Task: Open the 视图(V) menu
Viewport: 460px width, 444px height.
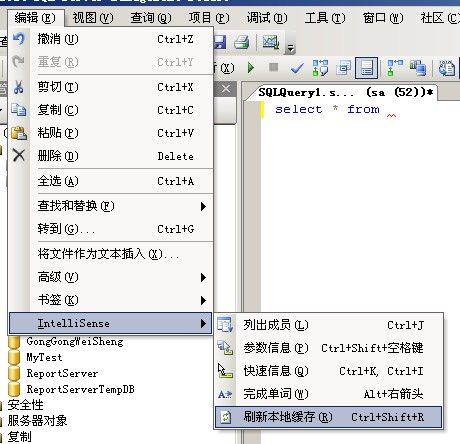Action: pos(93,18)
